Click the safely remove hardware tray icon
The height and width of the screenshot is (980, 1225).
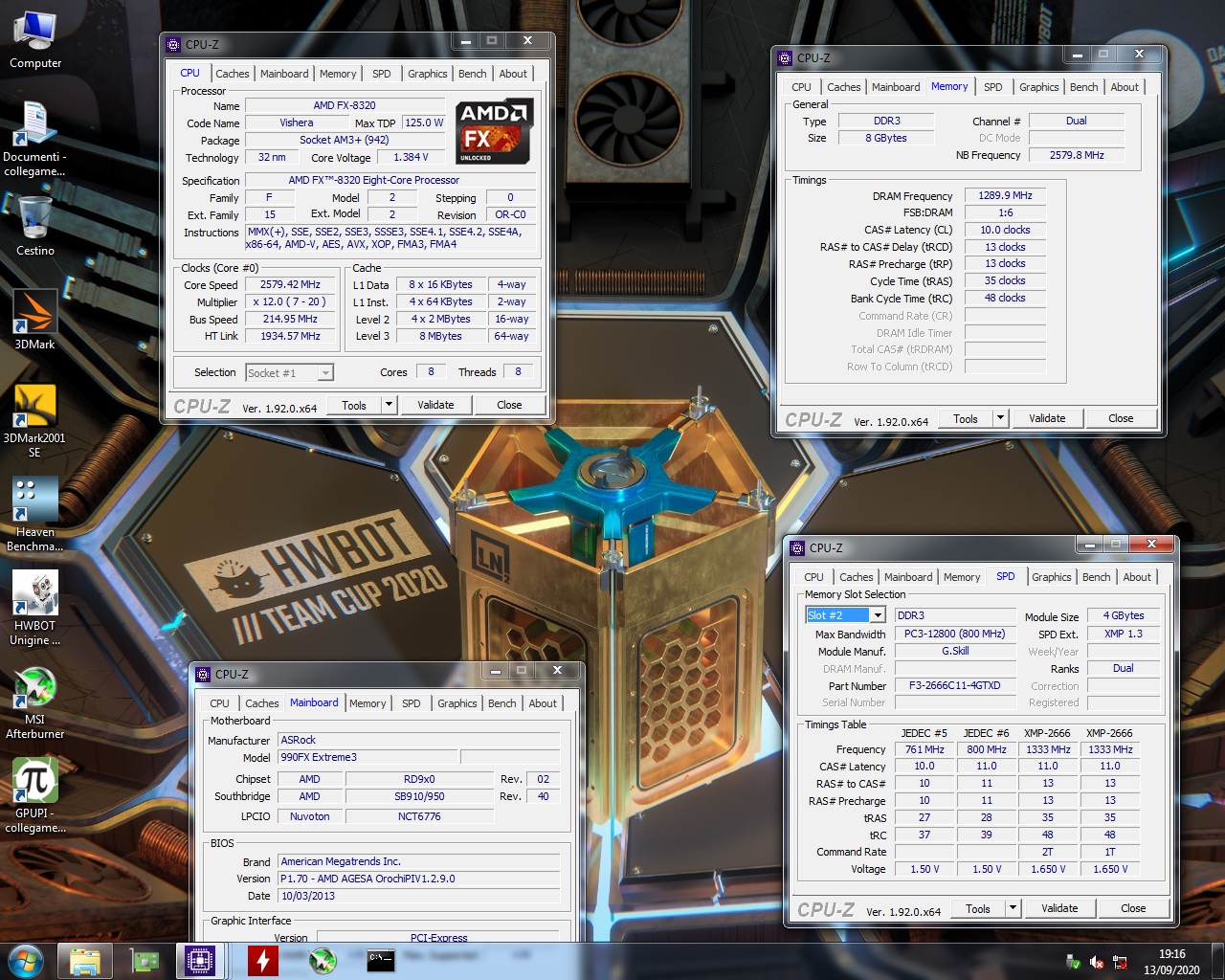[x=1074, y=963]
